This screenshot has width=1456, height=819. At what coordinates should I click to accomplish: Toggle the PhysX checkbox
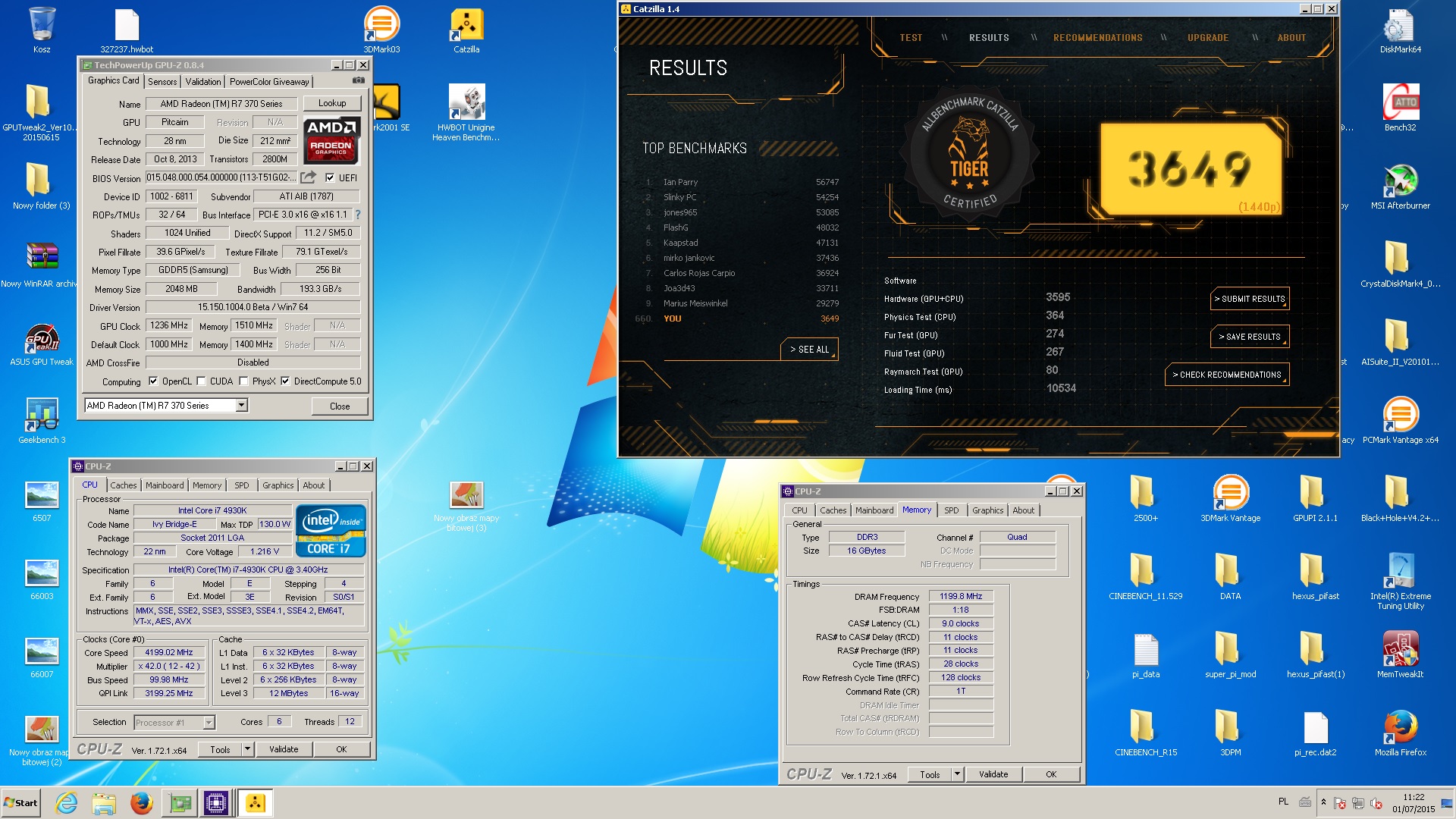click(x=243, y=381)
